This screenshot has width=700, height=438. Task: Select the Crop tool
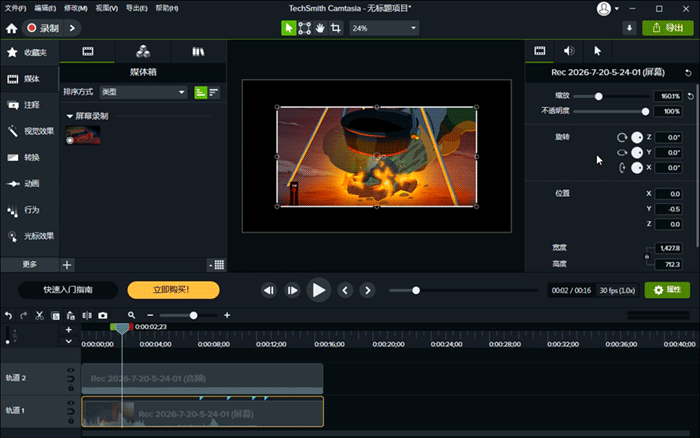[336, 28]
